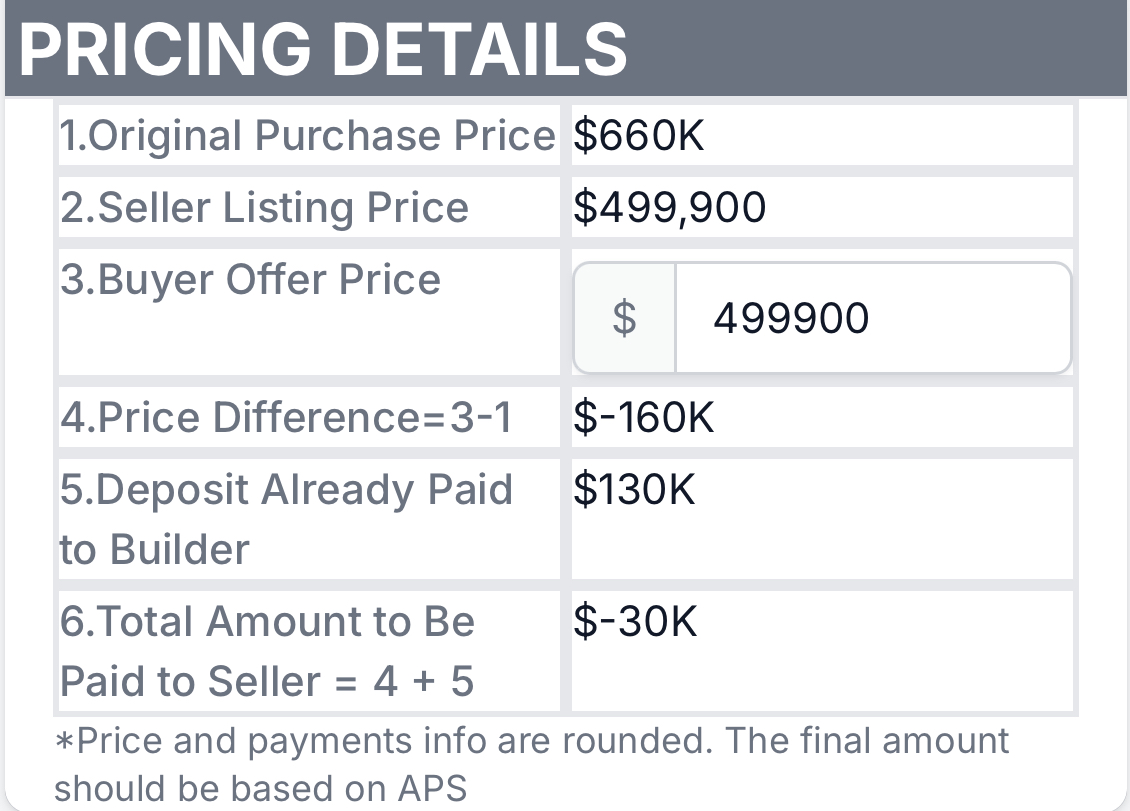Viewport: 1130px width, 811px height.
Task: Click the 'to Builder' text line
Action: tap(154, 549)
